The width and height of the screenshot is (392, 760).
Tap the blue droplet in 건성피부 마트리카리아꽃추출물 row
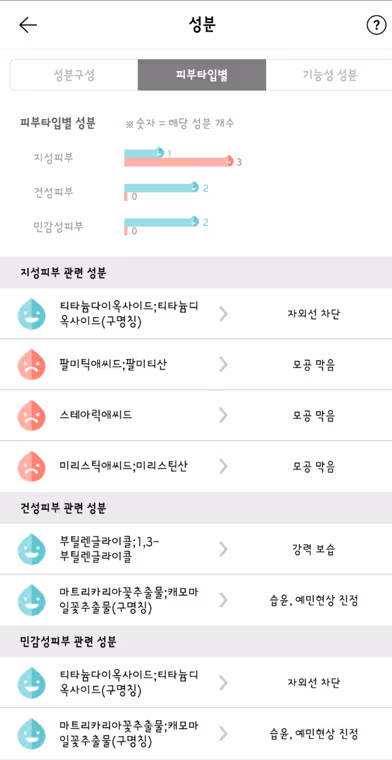coord(31,600)
